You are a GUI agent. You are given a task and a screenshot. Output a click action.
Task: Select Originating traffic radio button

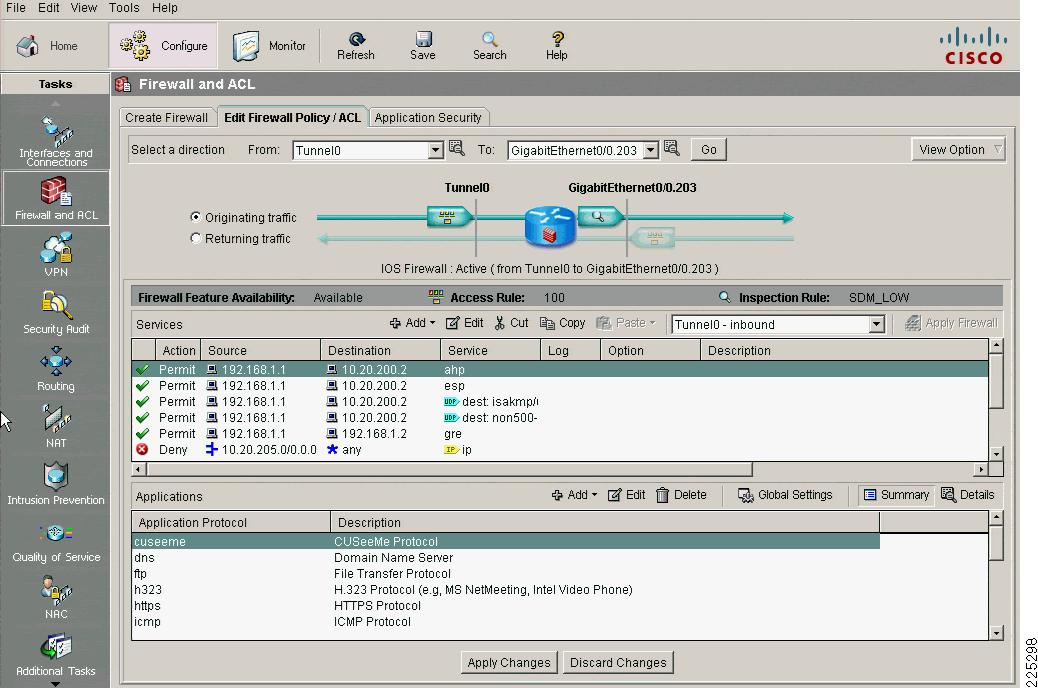click(195, 217)
